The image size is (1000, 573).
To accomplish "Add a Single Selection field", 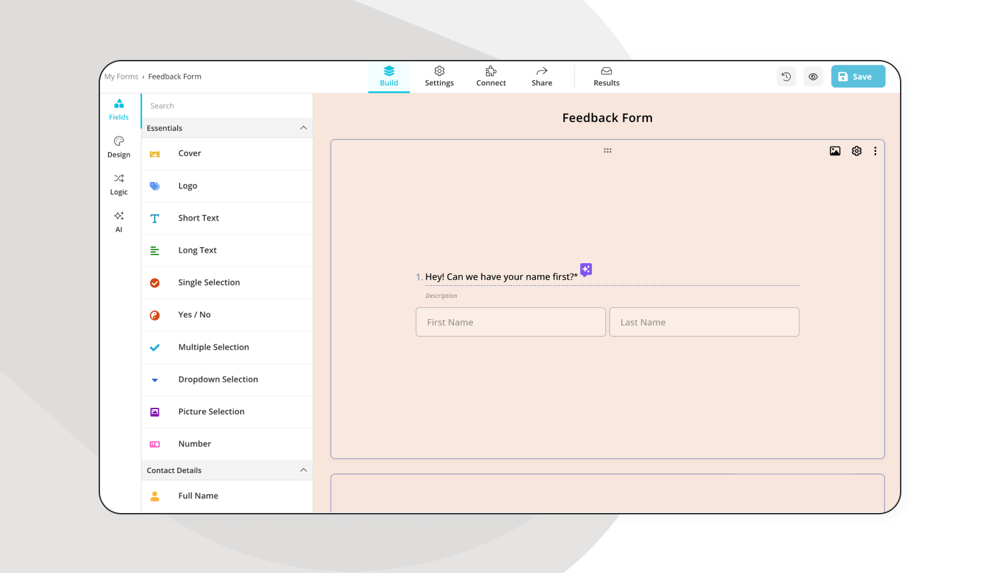I will tap(208, 282).
